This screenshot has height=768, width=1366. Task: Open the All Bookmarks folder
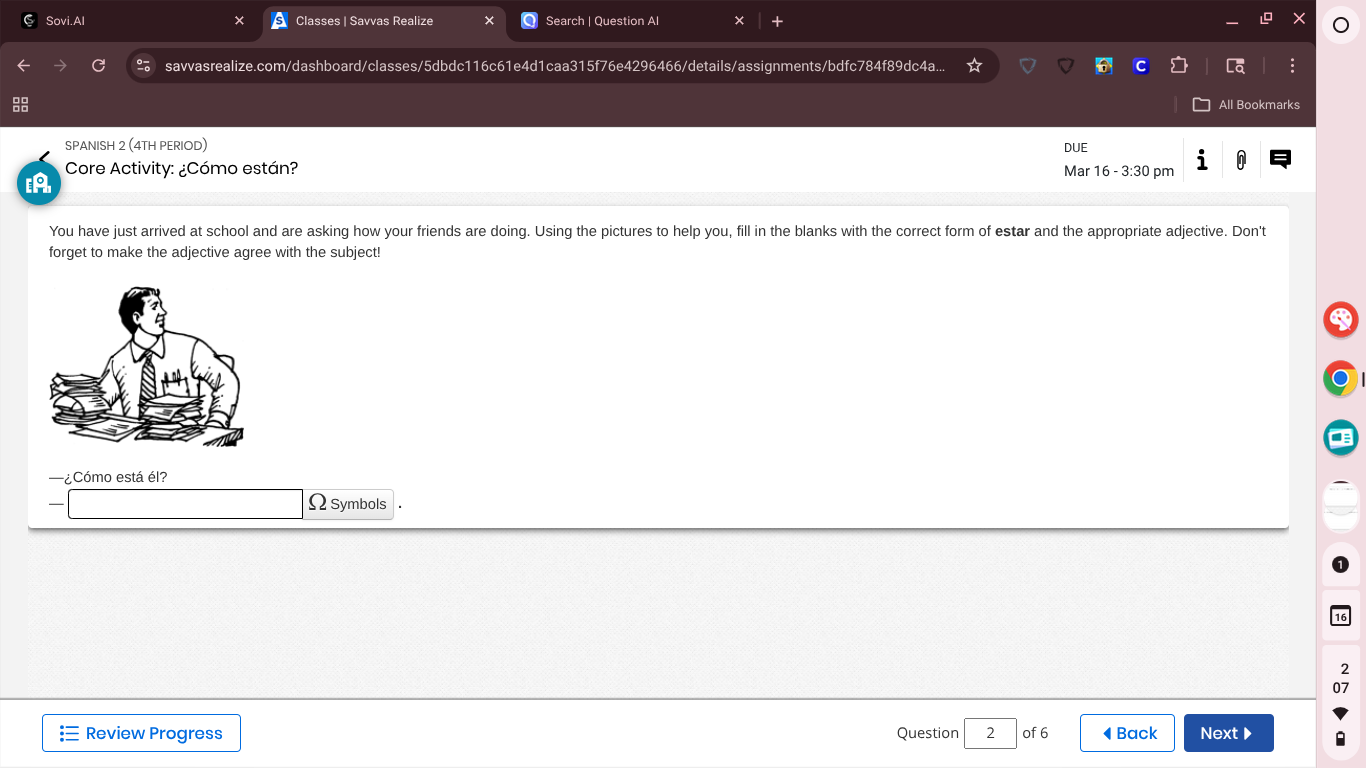pyautogui.click(x=1246, y=105)
